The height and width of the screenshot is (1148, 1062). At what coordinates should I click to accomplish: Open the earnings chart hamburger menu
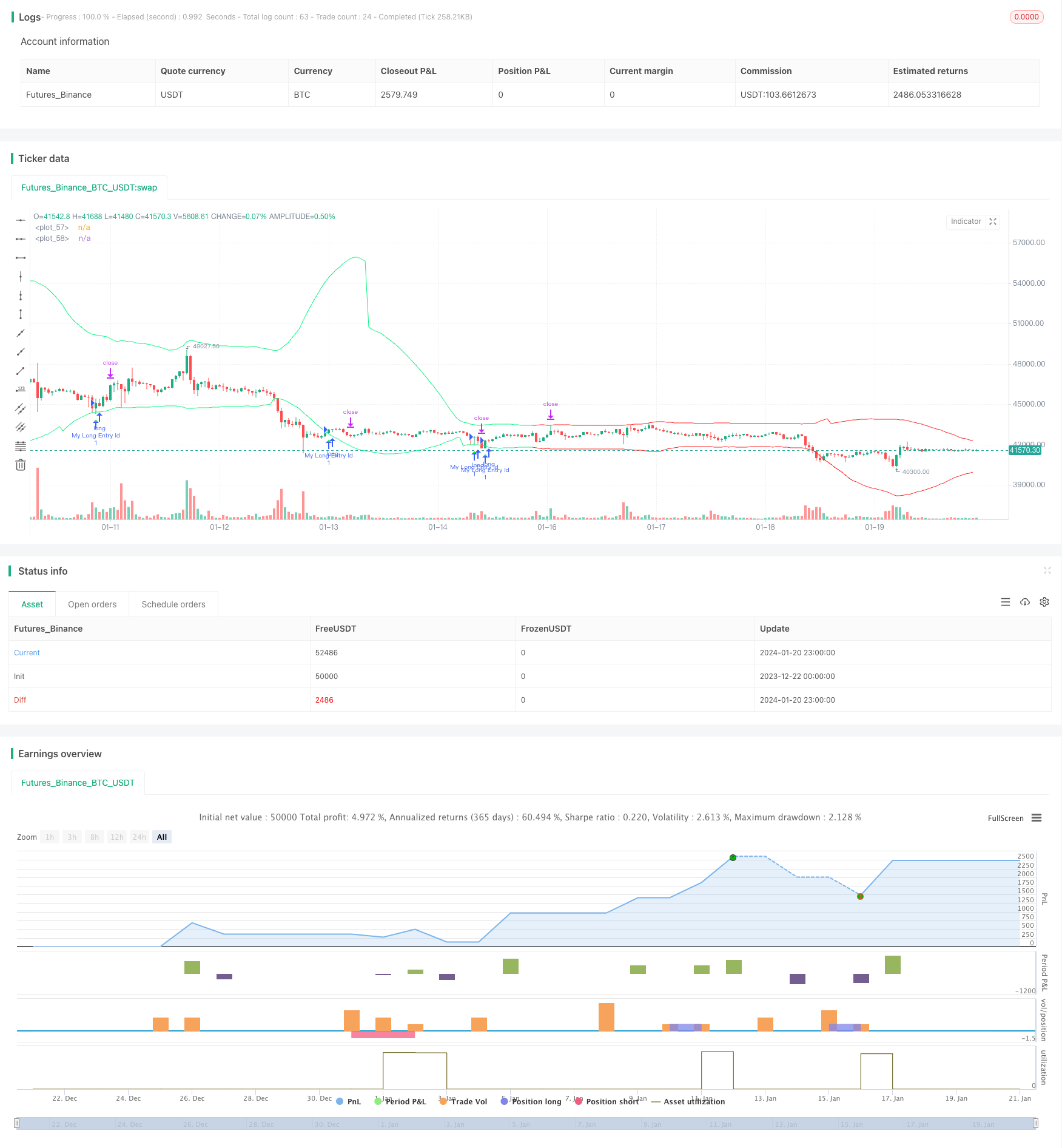point(1037,818)
